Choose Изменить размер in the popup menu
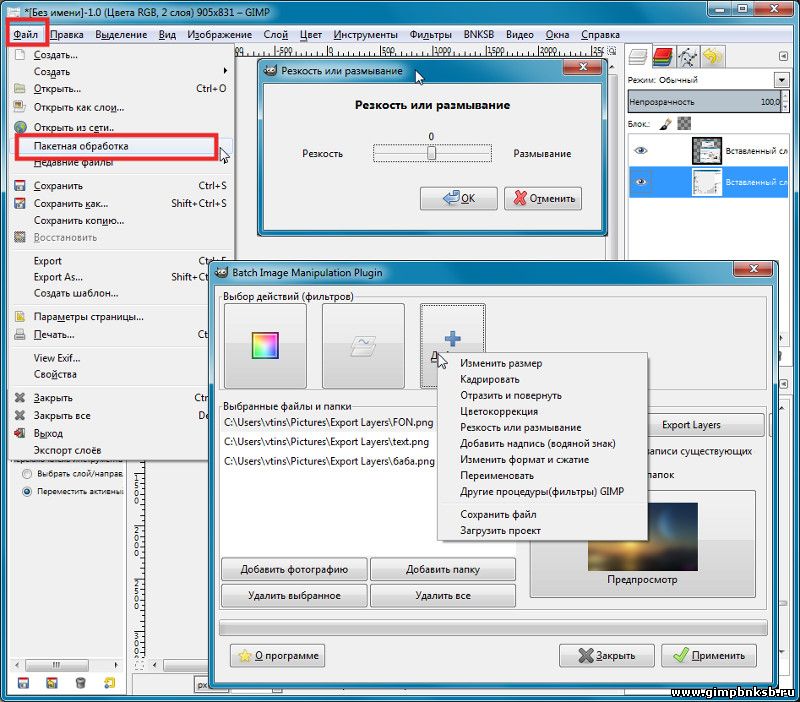The image size is (800, 702). (x=501, y=363)
